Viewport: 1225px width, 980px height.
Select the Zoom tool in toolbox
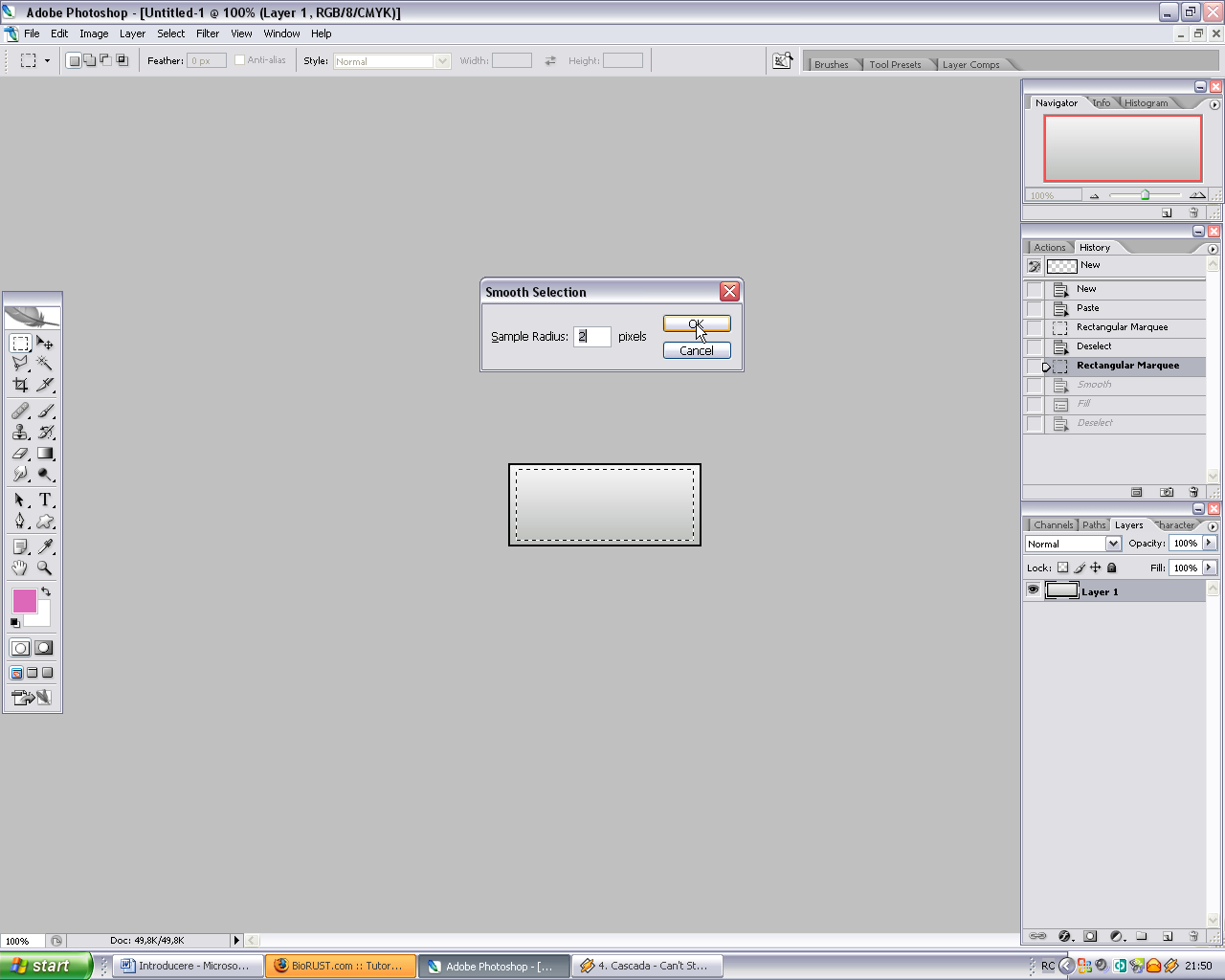click(45, 568)
